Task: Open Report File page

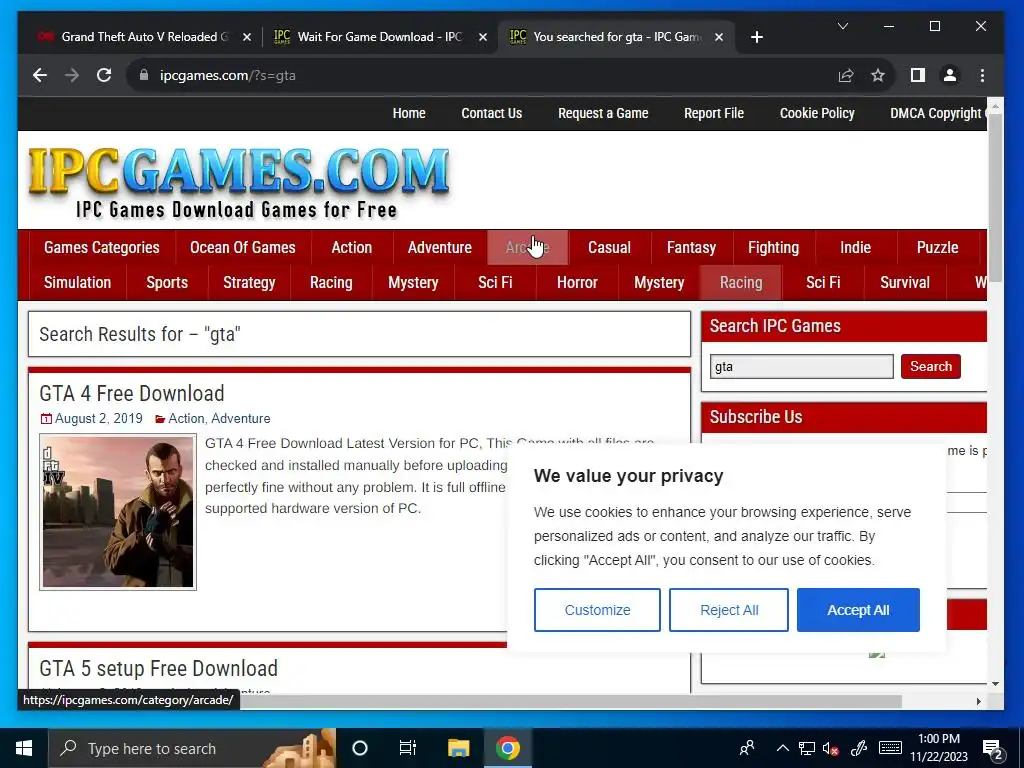Action: (714, 114)
